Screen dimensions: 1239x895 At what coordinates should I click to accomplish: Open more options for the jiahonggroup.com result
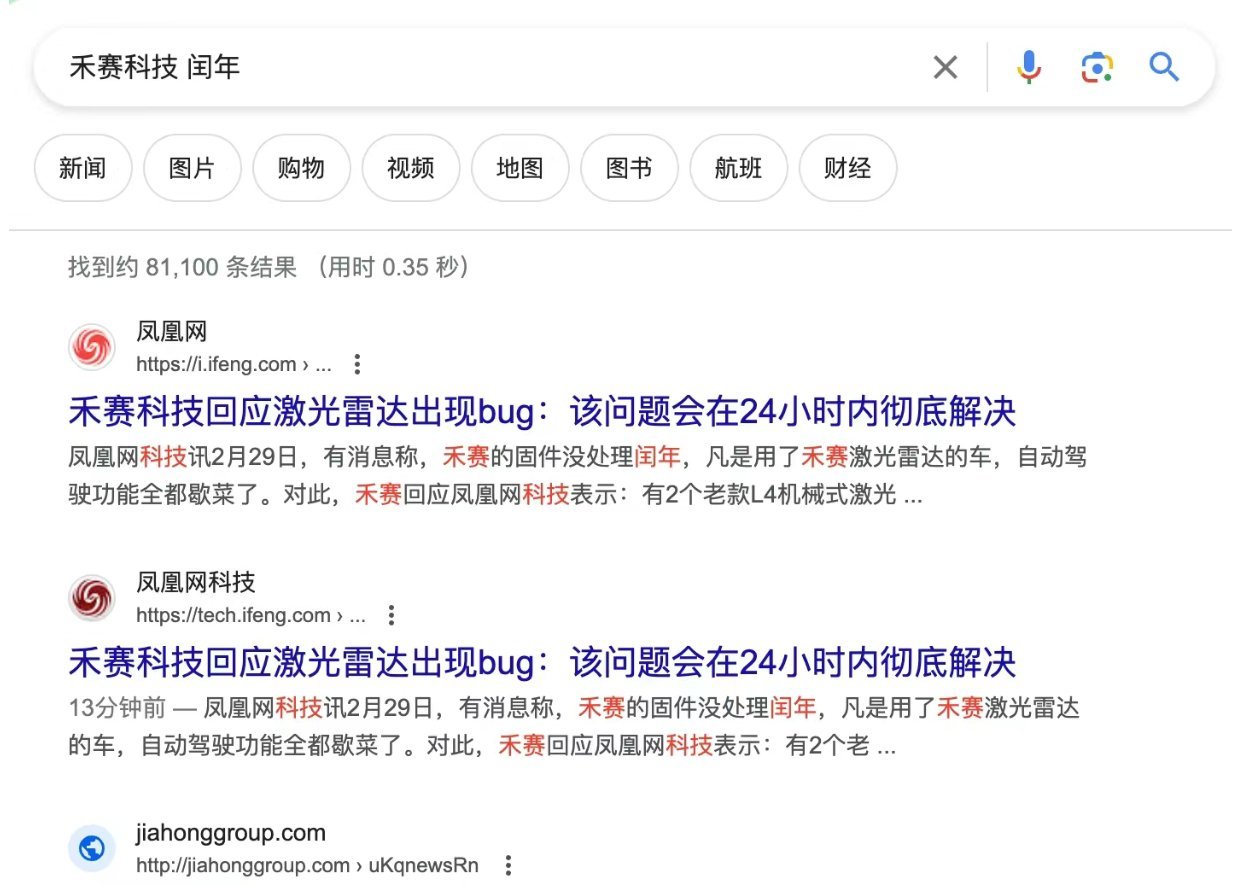click(x=507, y=865)
